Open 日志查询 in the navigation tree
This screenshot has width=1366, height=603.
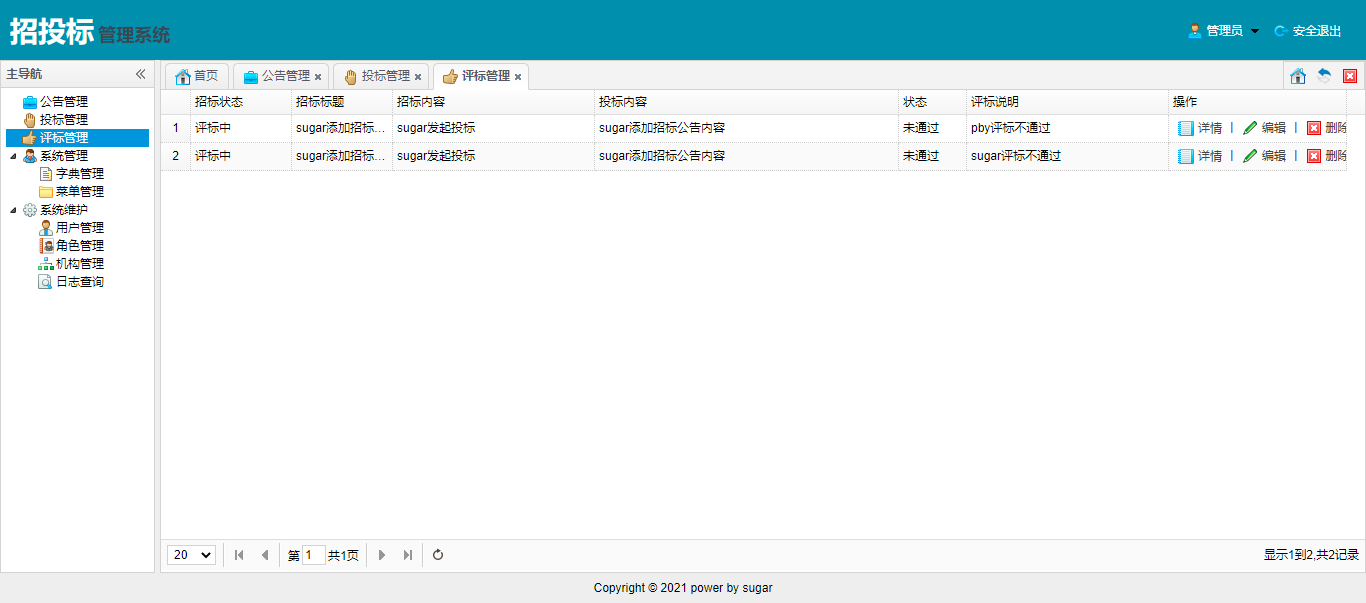point(79,282)
